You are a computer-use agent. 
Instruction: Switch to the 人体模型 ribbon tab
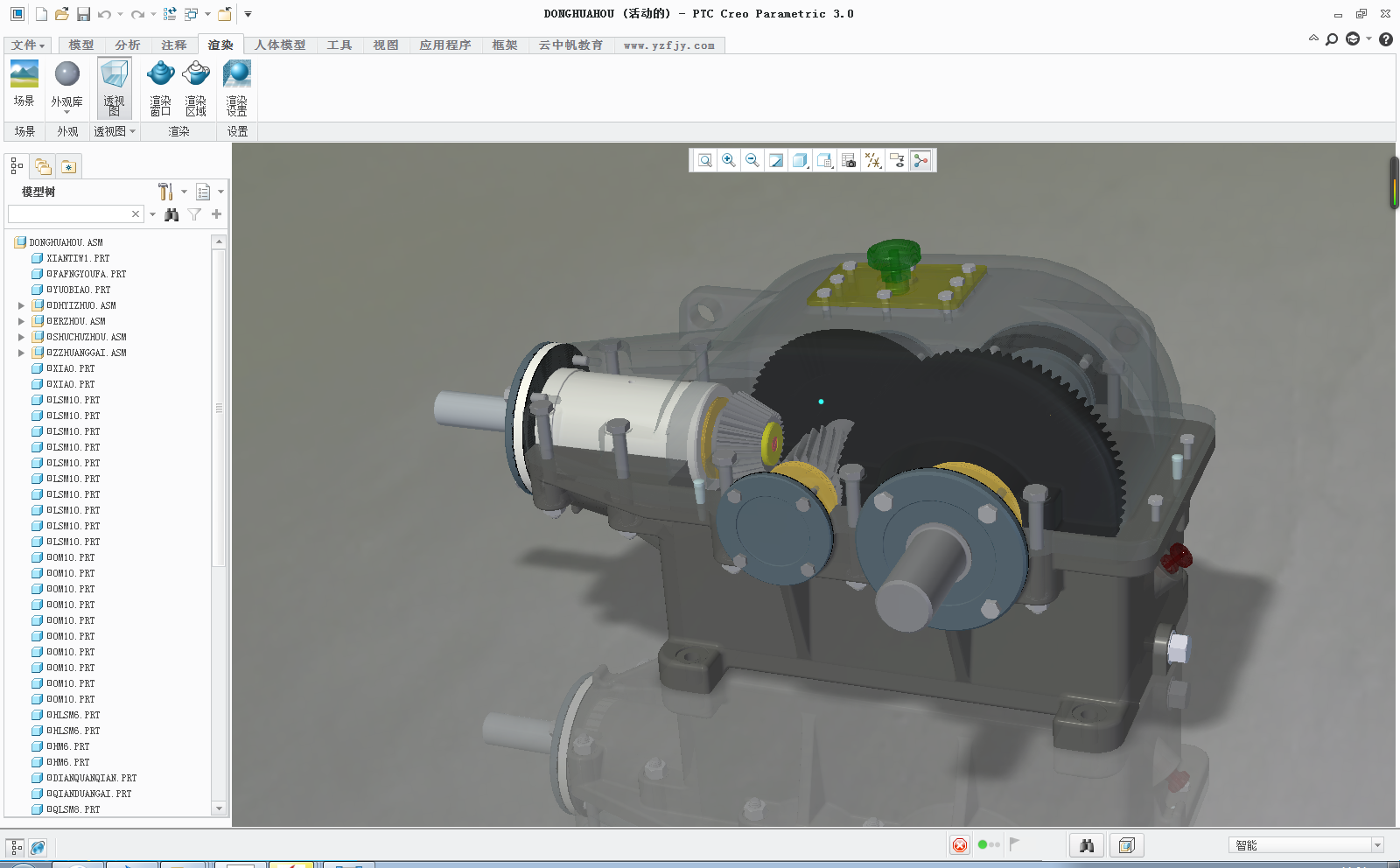pyautogui.click(x=280, y=45)
